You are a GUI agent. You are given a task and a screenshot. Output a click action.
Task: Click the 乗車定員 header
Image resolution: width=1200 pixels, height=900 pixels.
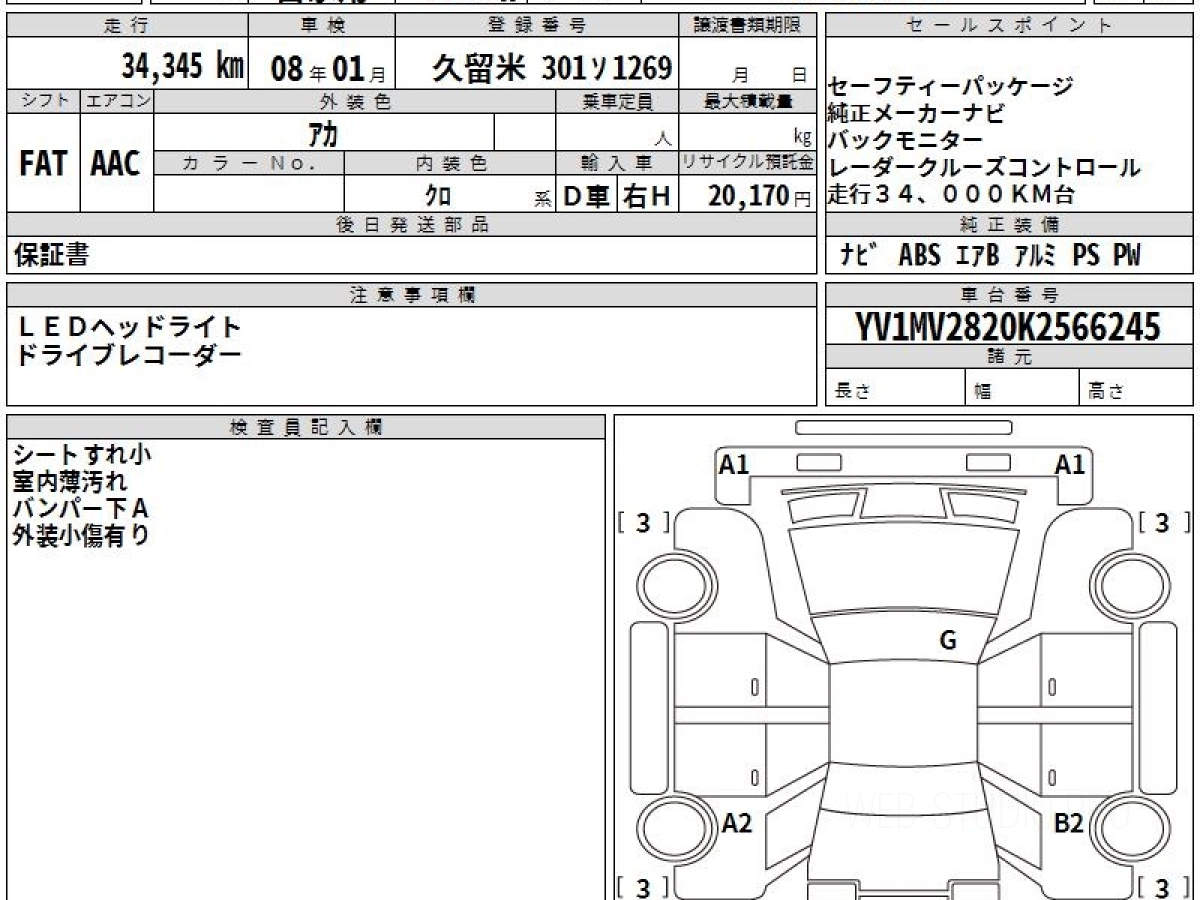[617, 101]
